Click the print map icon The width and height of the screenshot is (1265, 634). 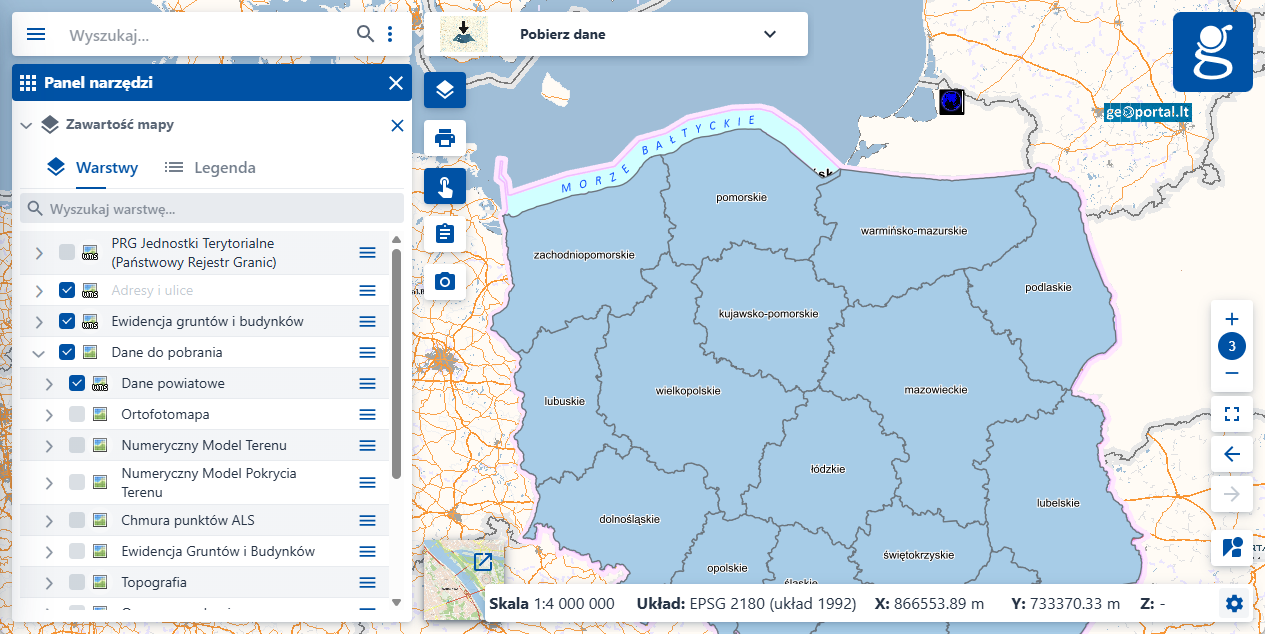(x=445, y=137)
